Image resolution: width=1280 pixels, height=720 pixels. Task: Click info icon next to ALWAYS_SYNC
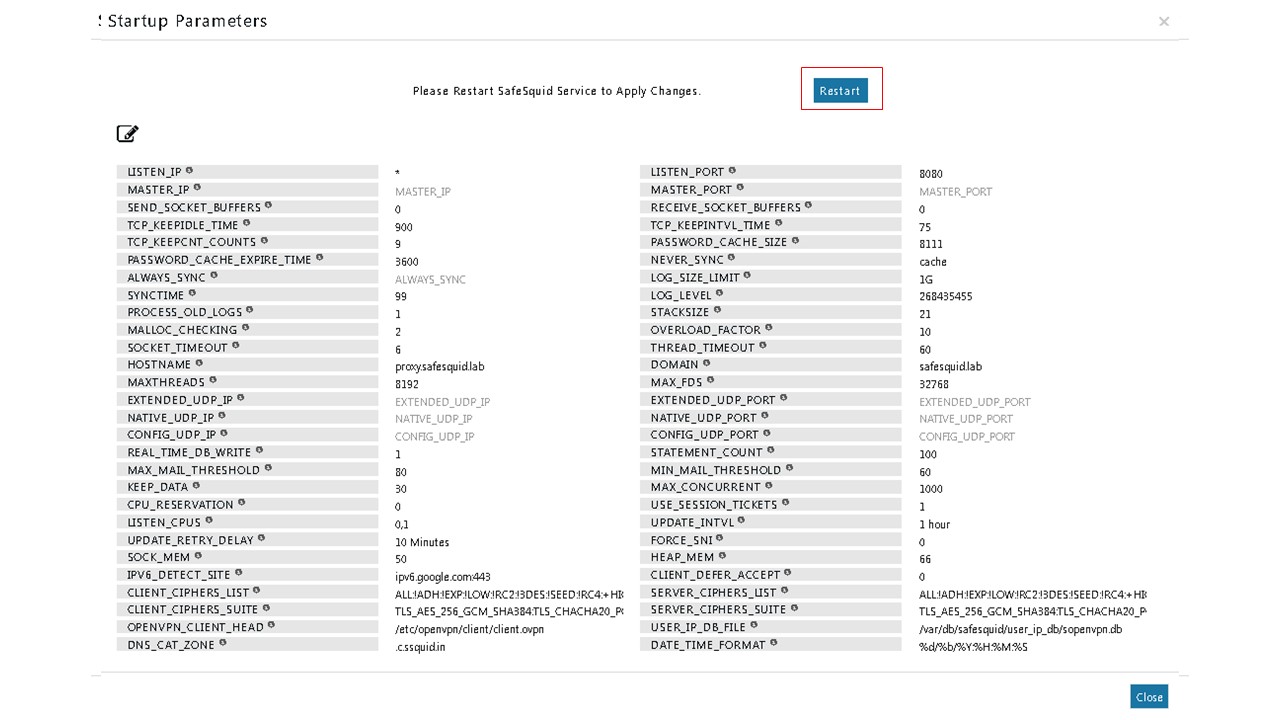214,276
